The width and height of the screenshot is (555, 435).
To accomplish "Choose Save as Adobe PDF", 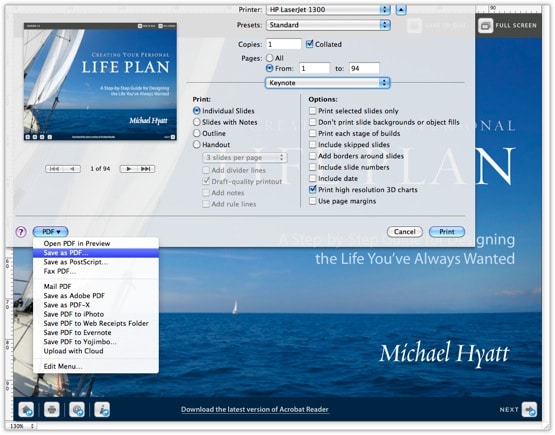I will click(x=96, y=296).
